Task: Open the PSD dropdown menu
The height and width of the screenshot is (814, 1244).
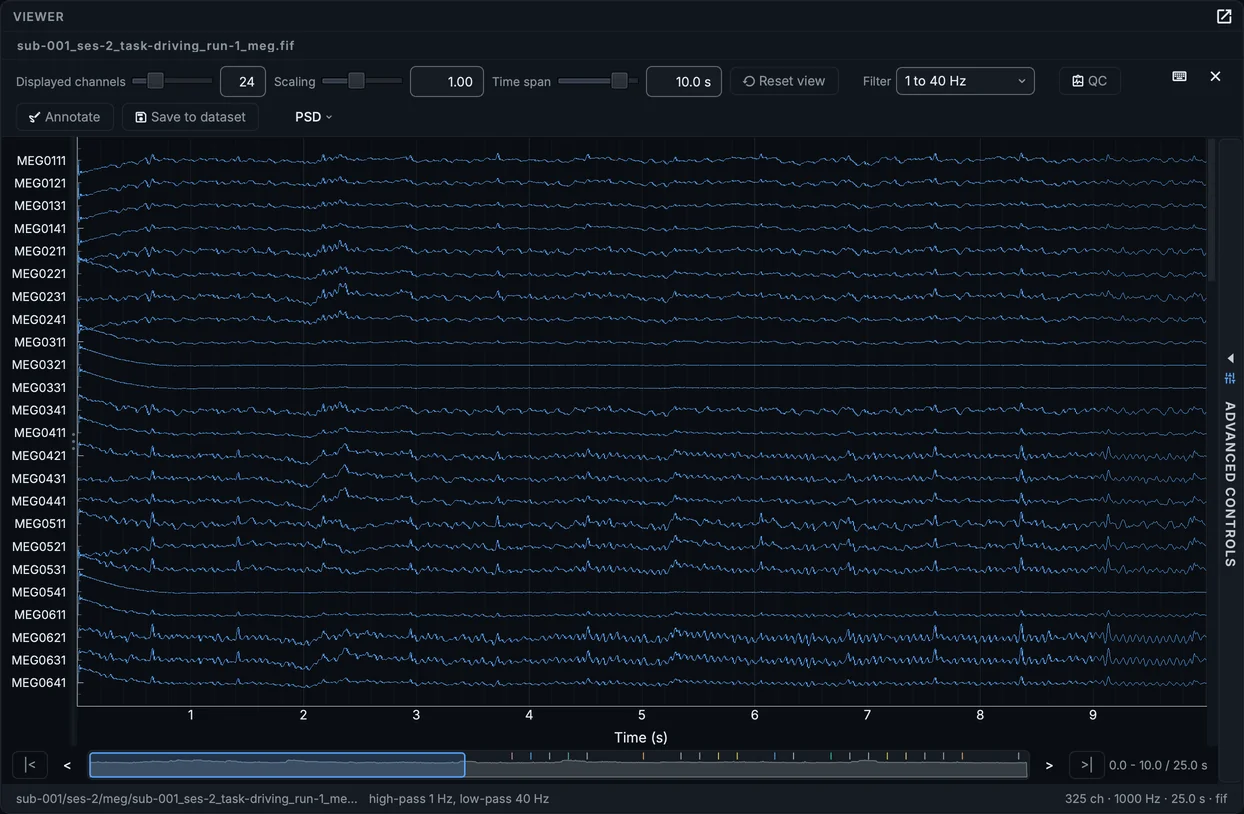Action: pyautogui.click(x=313, y=117)
